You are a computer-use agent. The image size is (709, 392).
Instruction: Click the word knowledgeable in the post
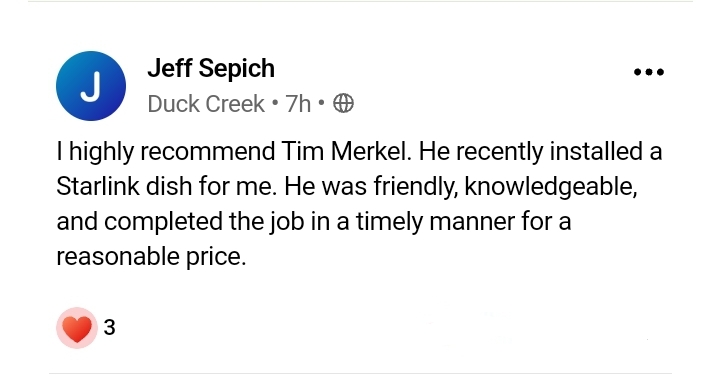(x=551, y=187)
